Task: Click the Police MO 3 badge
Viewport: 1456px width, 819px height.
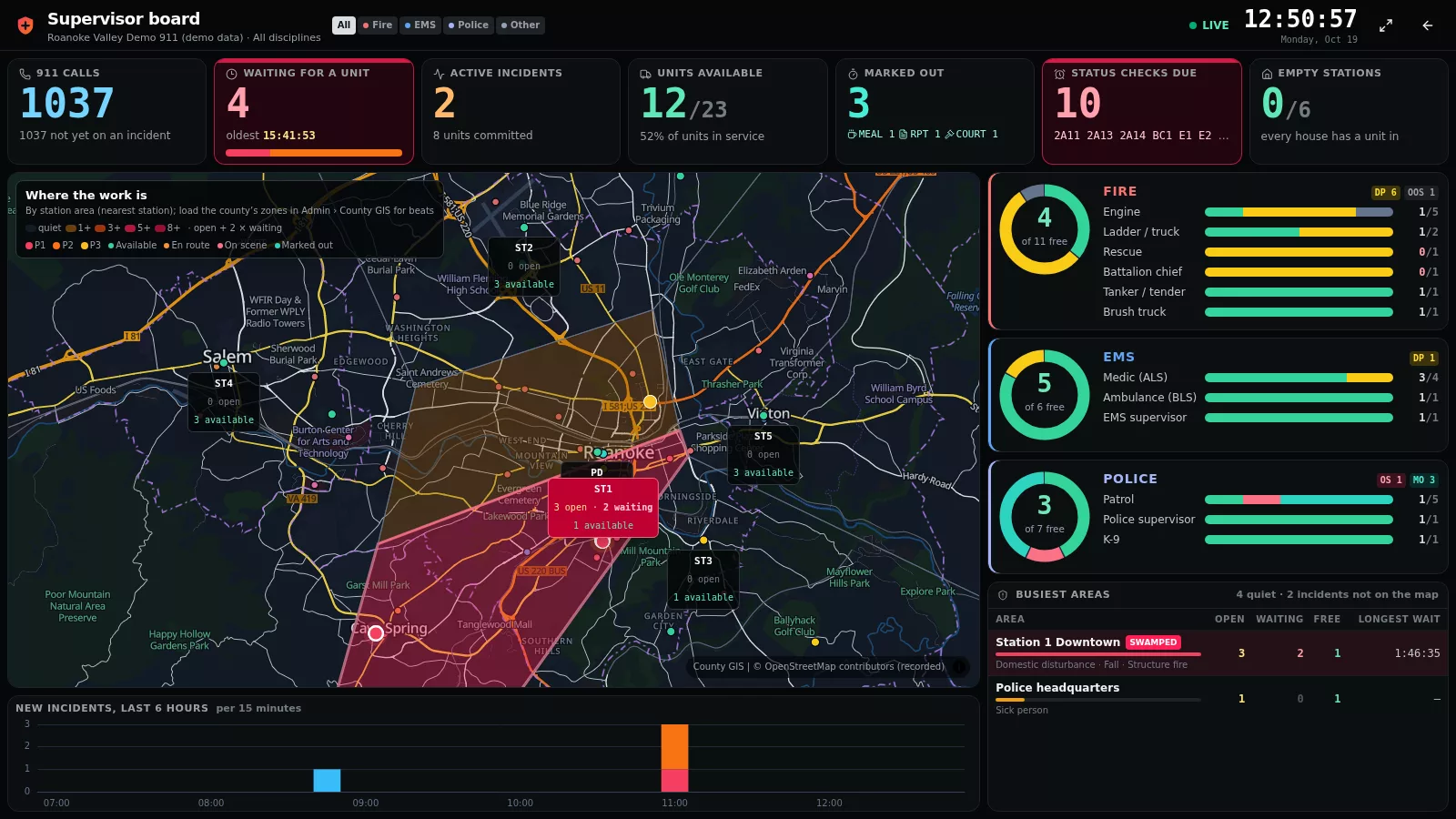Action: click(1424, 480)
